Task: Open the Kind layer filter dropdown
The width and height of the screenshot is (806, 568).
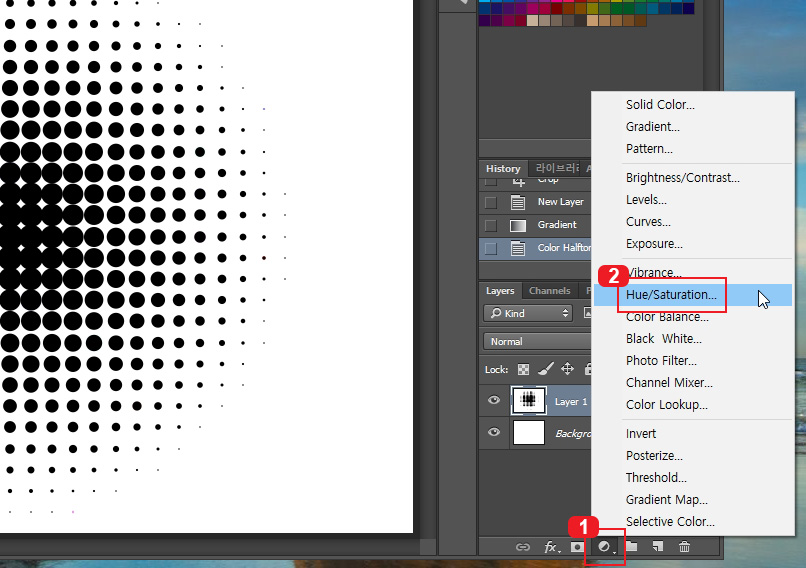Action: pos(528,313)
